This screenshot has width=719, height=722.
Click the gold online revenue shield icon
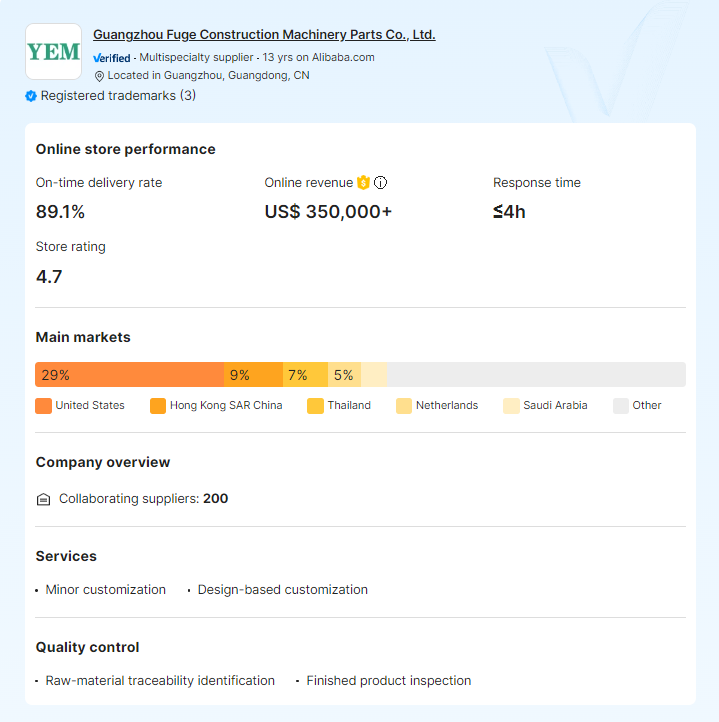pyautogui.click(x=363, y=183)
